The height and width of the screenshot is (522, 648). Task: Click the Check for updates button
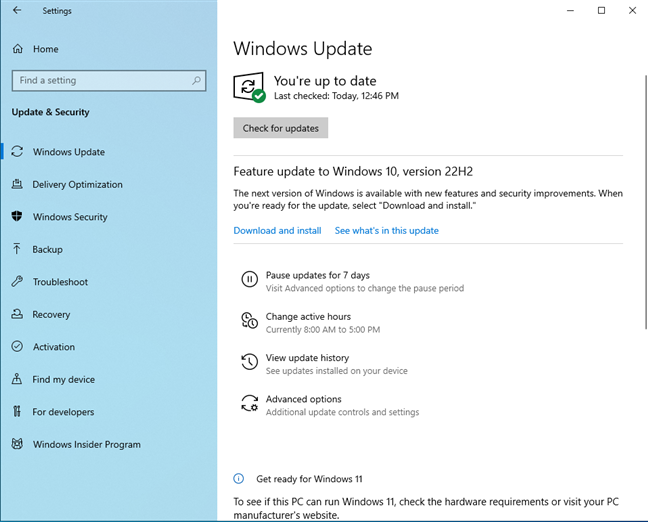281,128
